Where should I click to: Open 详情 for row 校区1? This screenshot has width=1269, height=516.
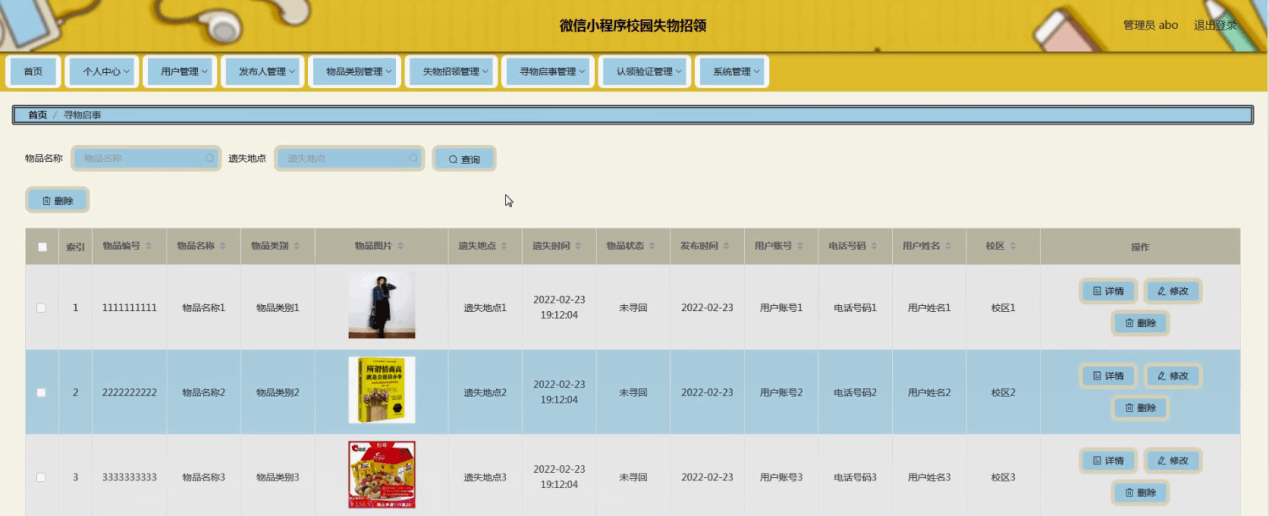pyautogui.click(x=1108, y=291)
